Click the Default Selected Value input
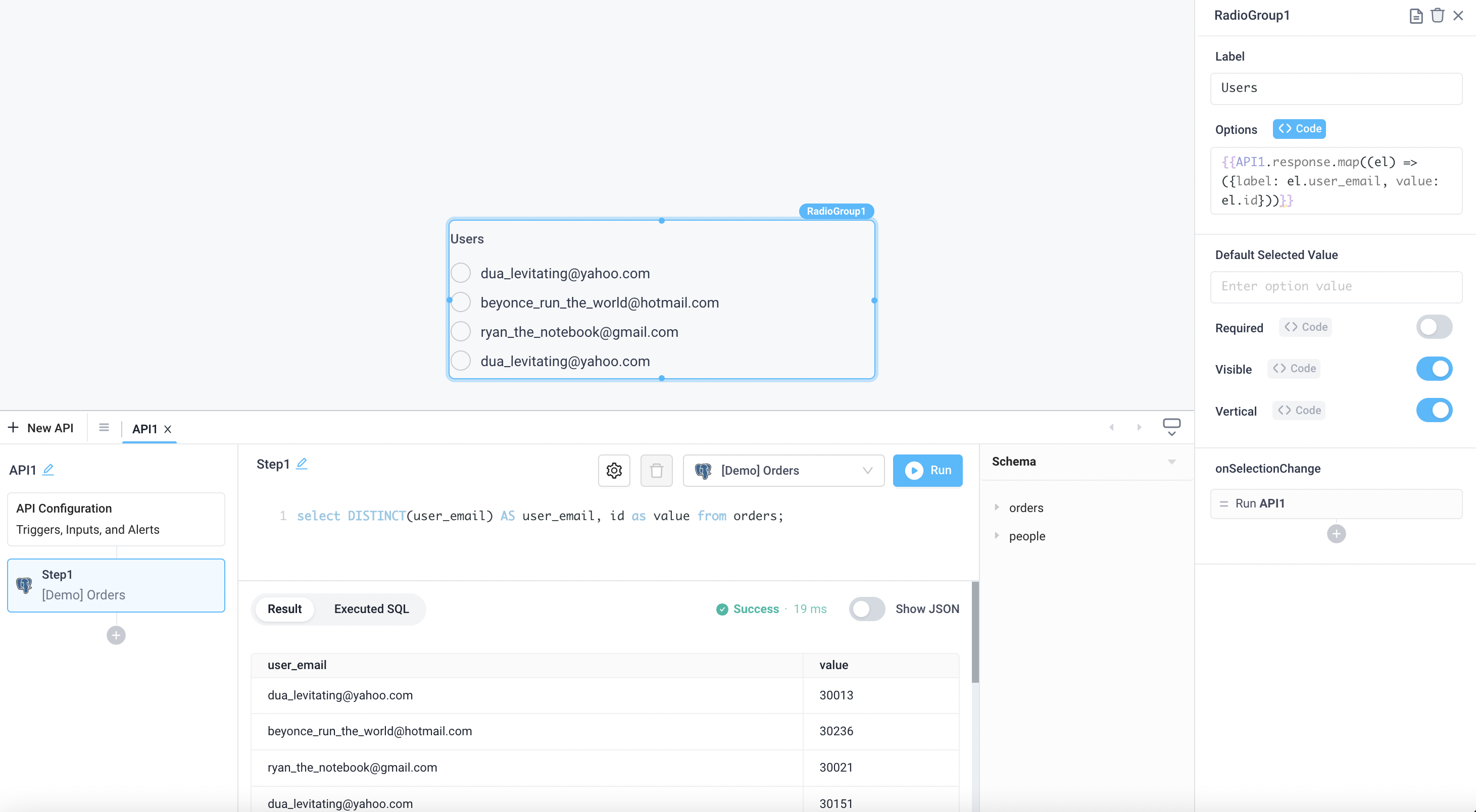1476x812 pixels. (x=1336, y=286)
